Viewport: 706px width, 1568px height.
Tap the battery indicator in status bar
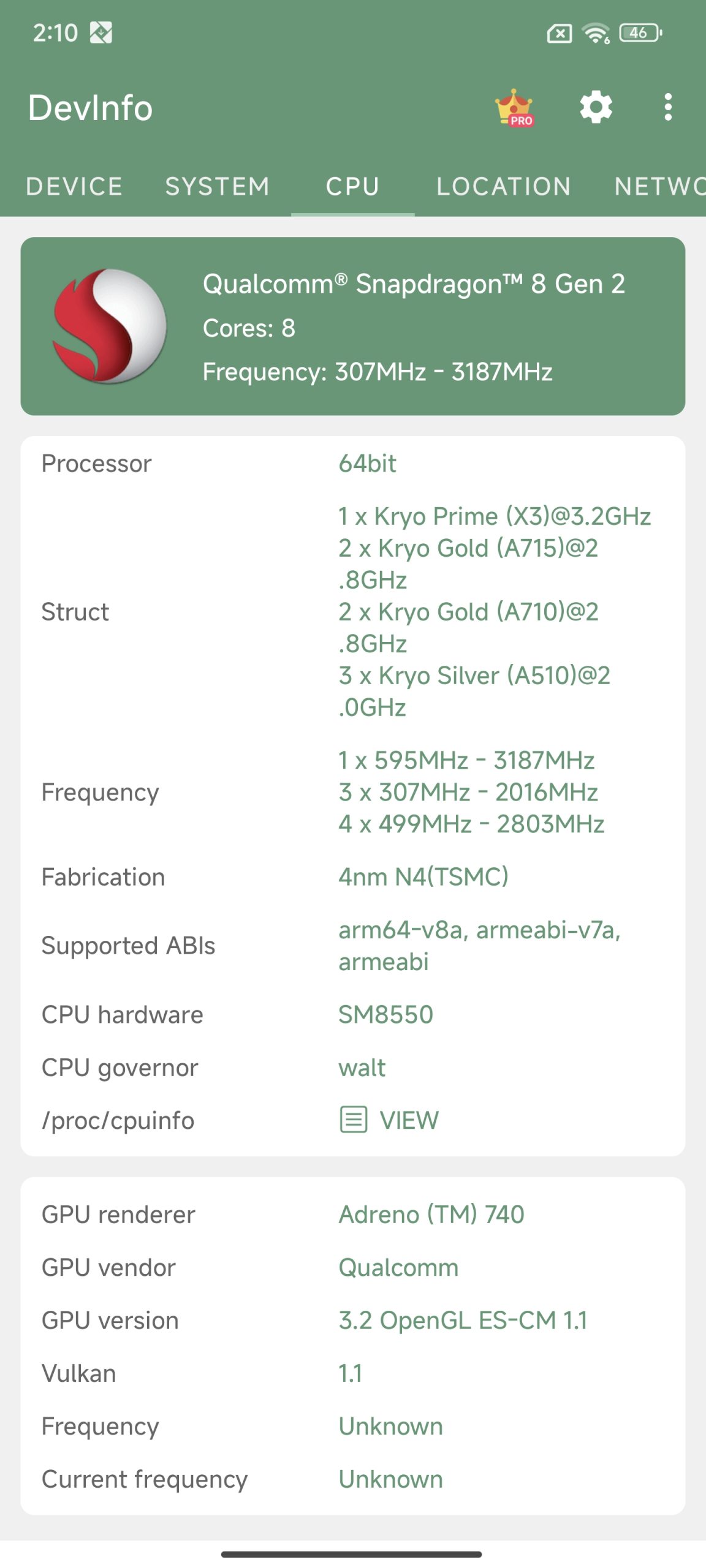click(x=640, y=32)
